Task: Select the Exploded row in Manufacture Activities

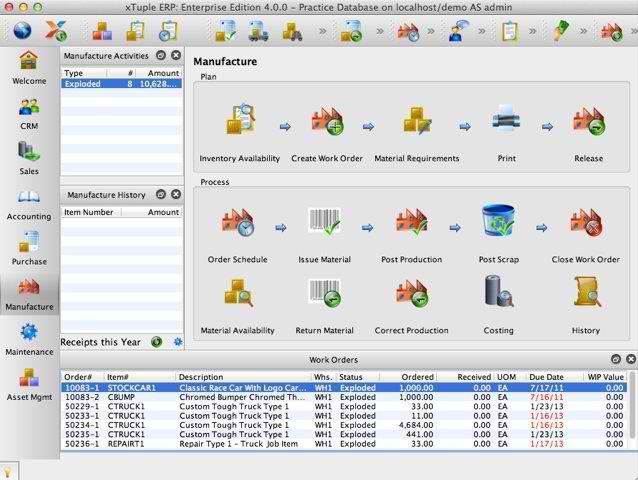Action: click(122, 84)
